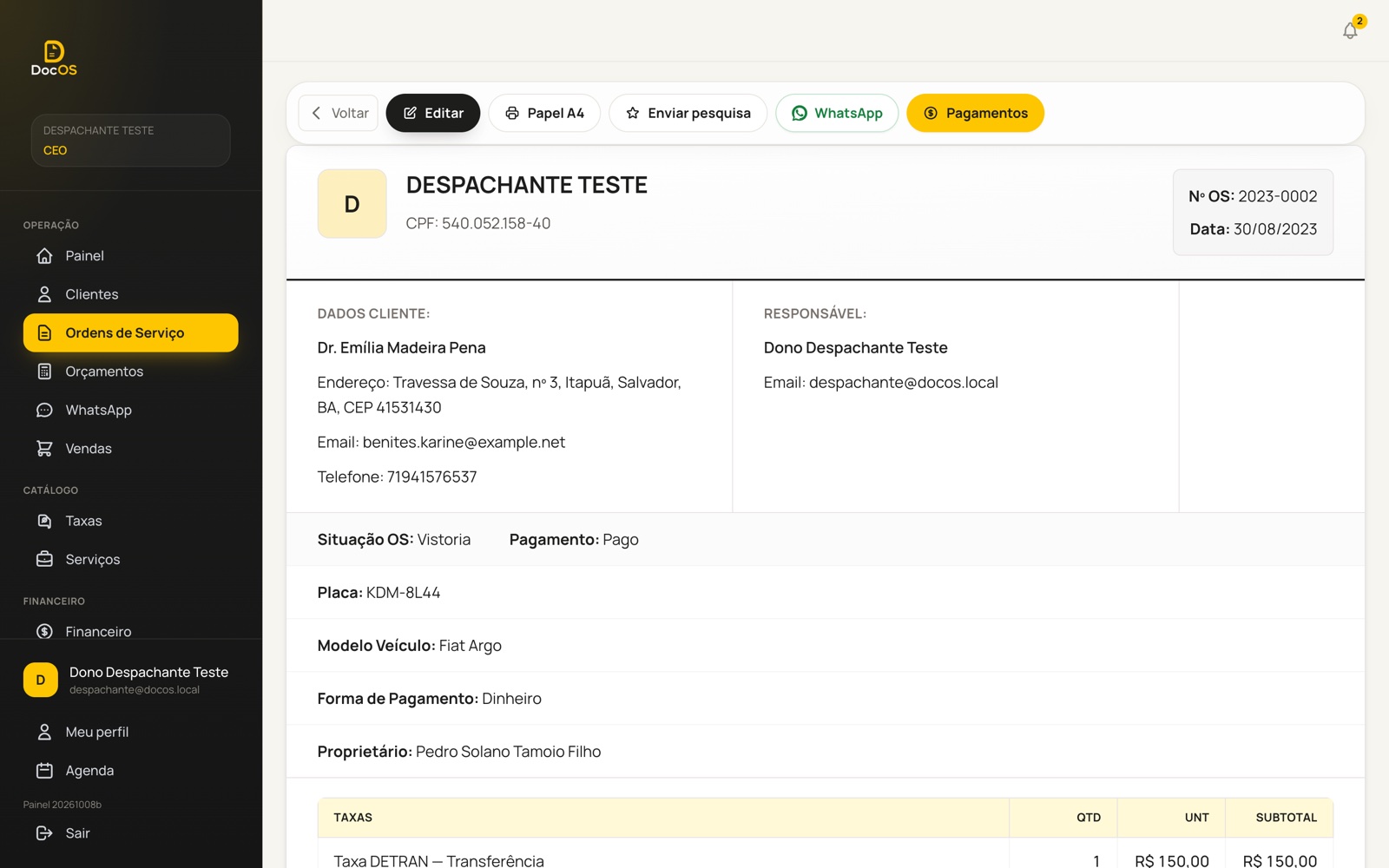Click the Sair logout link
The image size is (1389, 868).
(131, 833)
